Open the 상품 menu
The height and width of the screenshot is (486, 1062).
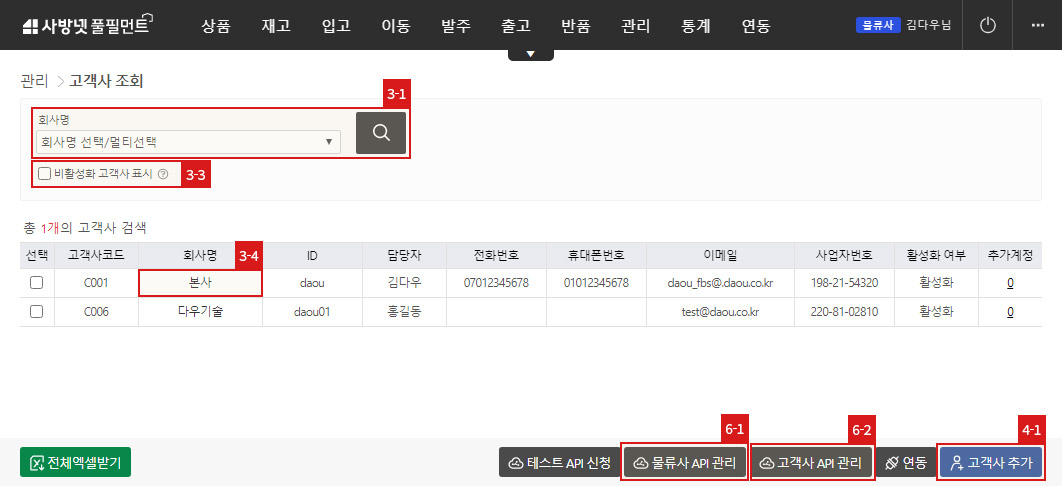[216, 26]
